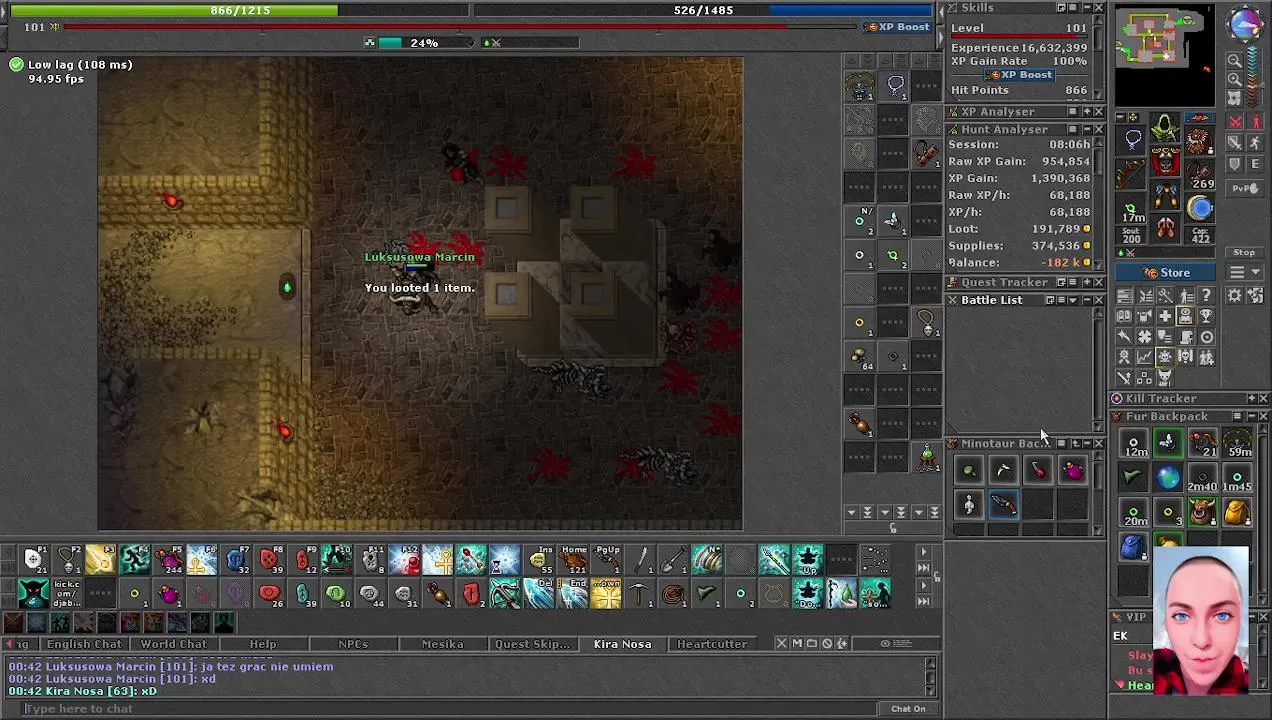This screenshot has height=720, width=1272.
Task: Click the bow weapon equipment slot
Action: coord(1131,174)
